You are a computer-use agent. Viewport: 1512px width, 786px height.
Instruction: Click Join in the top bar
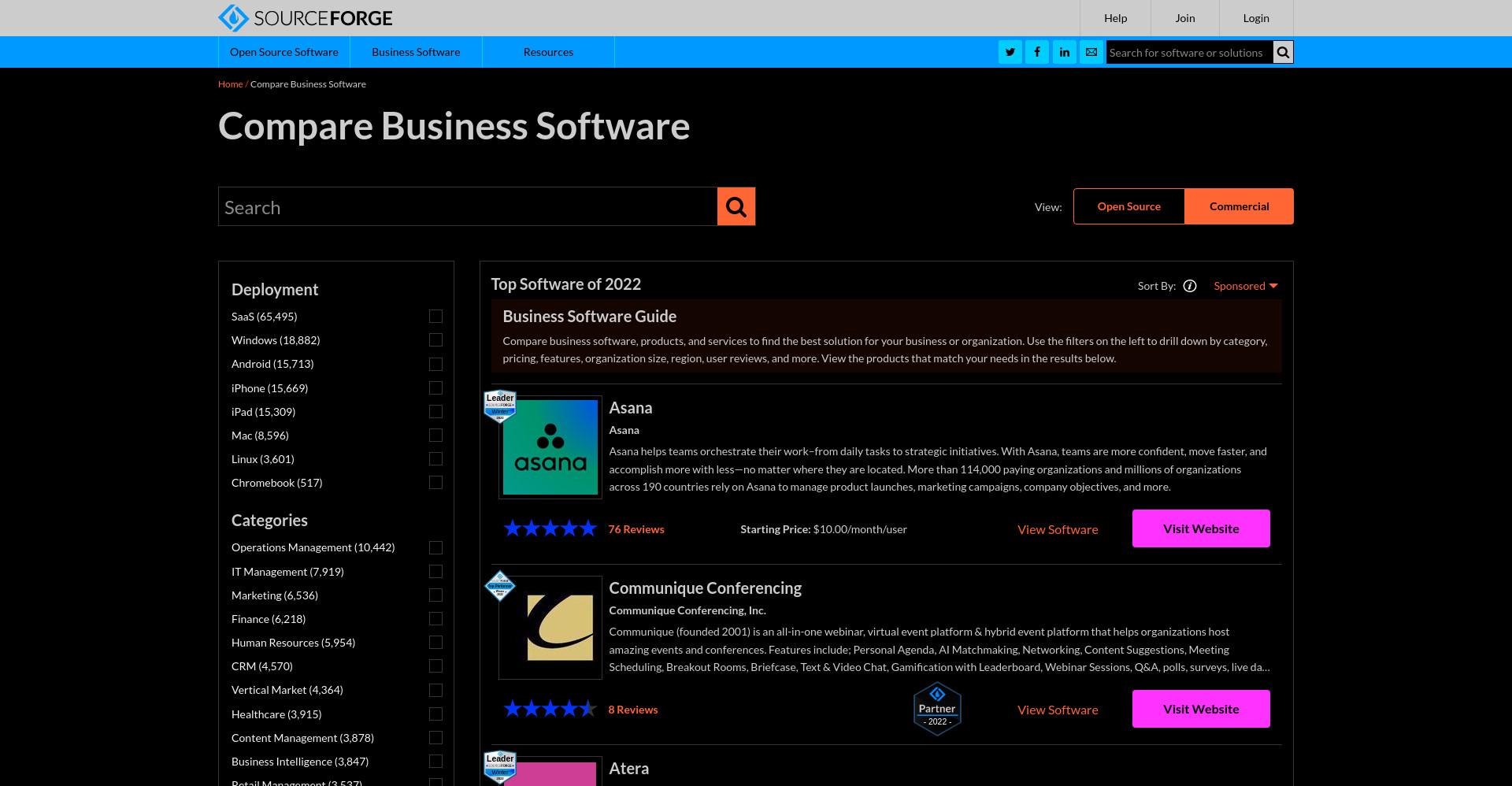pos(1185,18)
